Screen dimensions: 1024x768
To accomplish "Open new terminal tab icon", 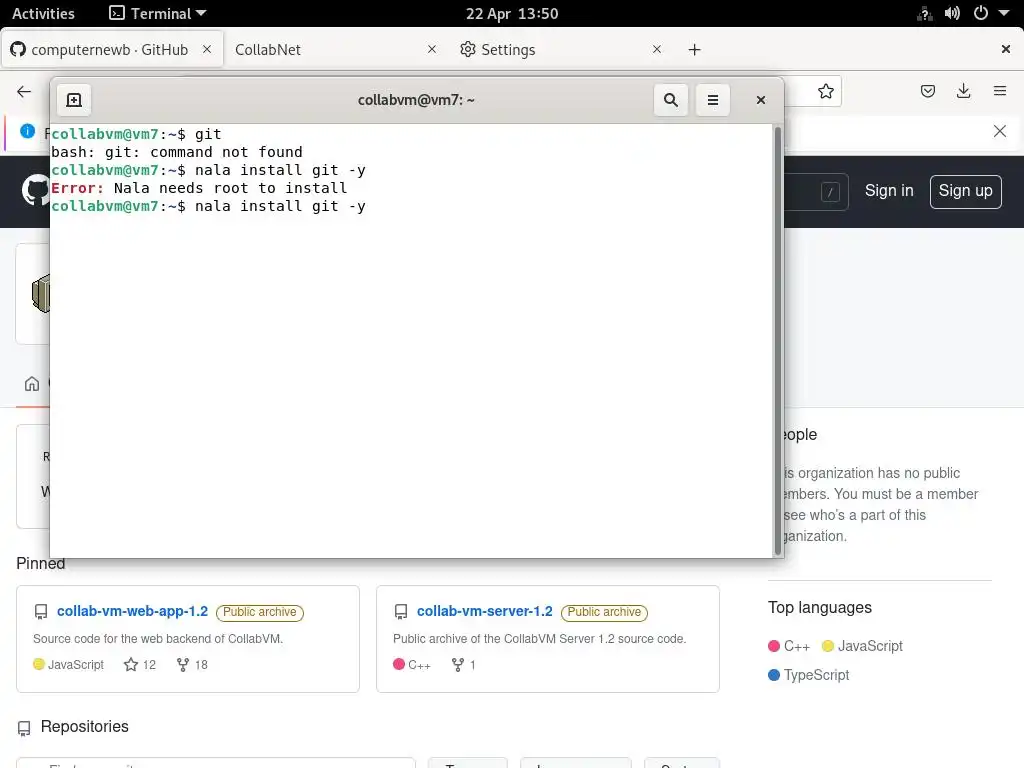I will [x=74, y=100].
